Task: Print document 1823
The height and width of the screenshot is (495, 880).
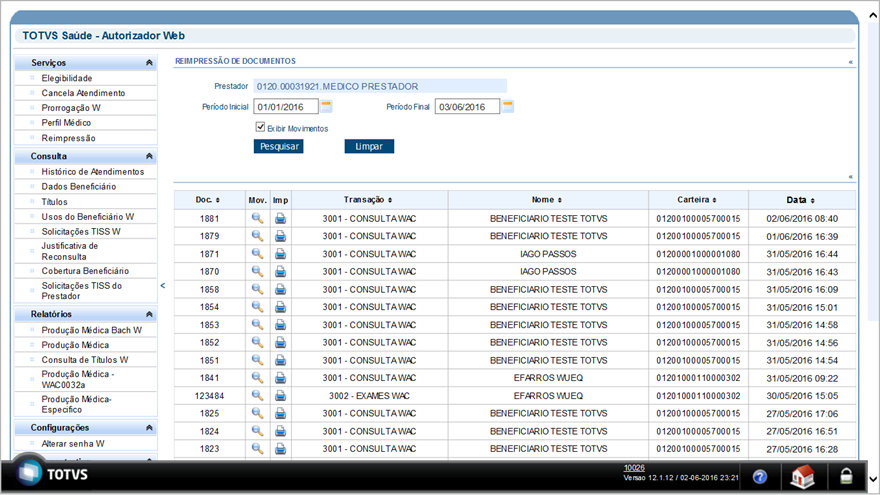Action: (280, 448)
